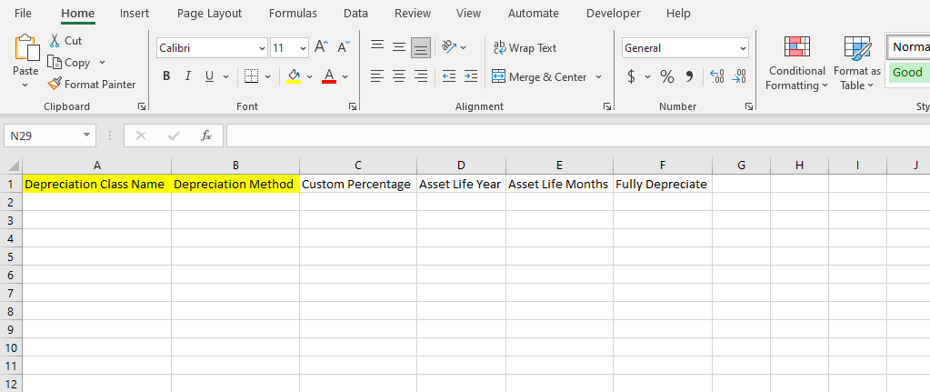Apply the Good cell style
930x392 pixels.
(908, 72)
